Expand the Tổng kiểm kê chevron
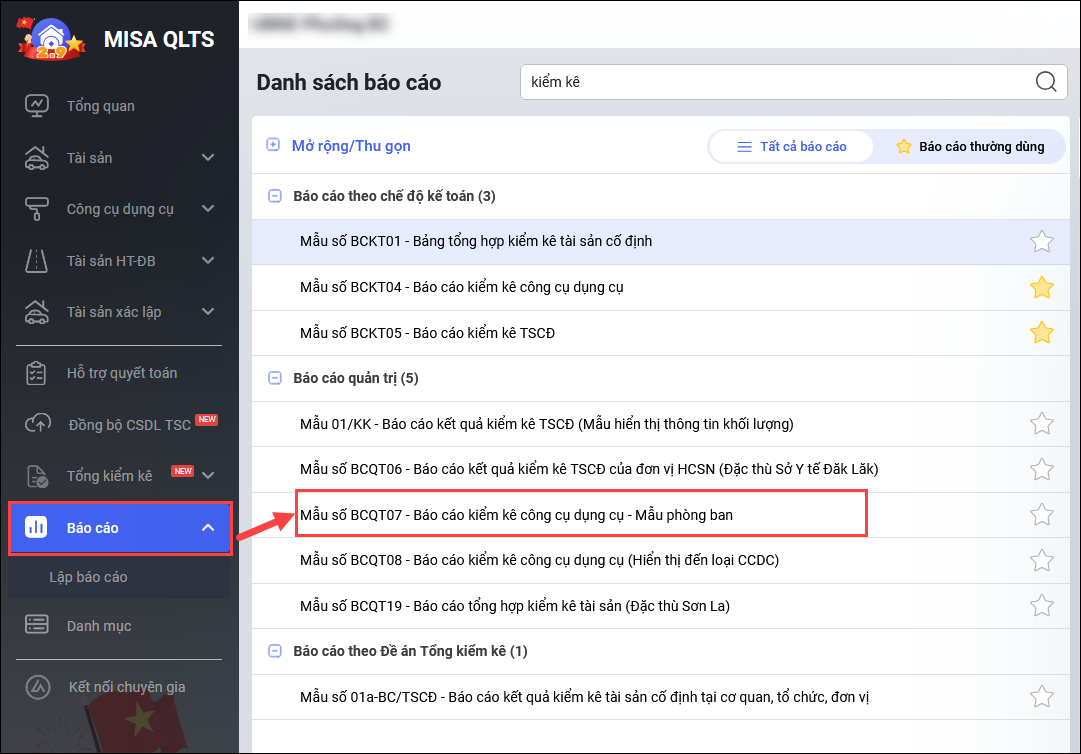 [208, 476]
